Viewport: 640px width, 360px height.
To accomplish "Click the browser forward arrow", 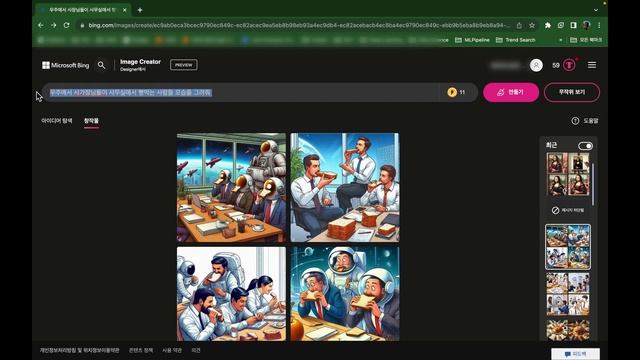I will pyautogui.click(x=53, y=25).
